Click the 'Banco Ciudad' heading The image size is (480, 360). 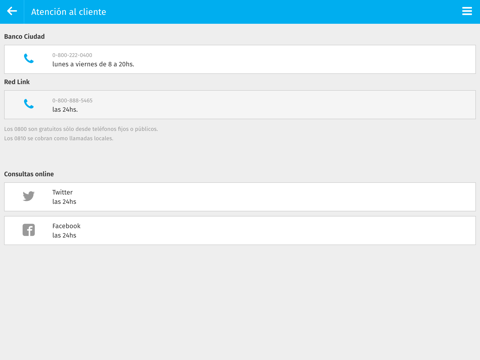[x=24, y=36]
